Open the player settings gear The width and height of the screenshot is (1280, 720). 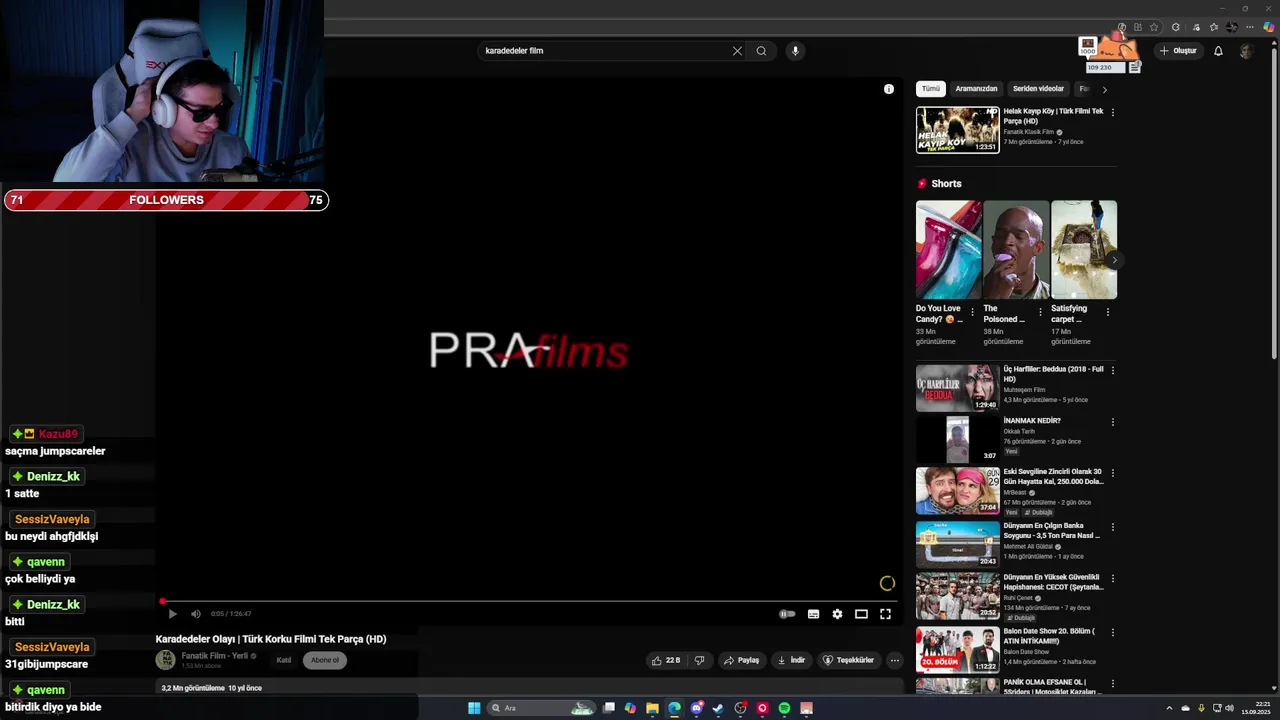[x=837, y=614]
